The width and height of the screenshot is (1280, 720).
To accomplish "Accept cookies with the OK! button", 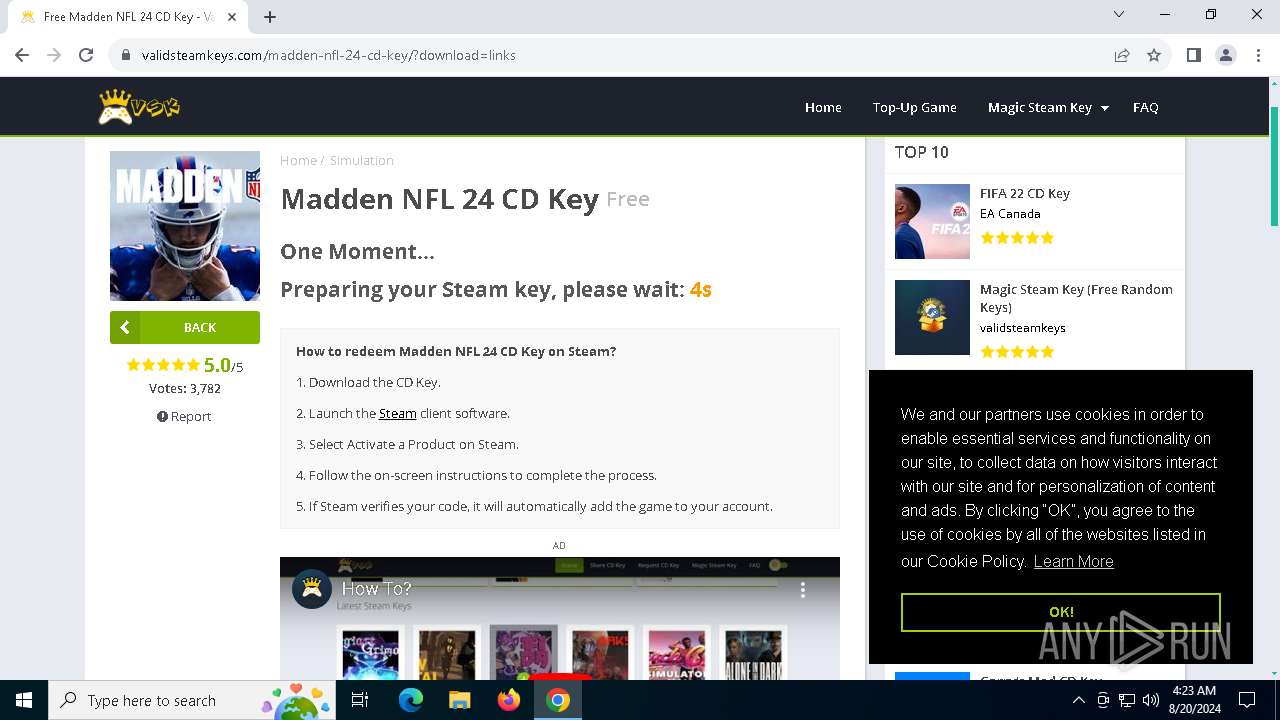I will [1061, 612].
